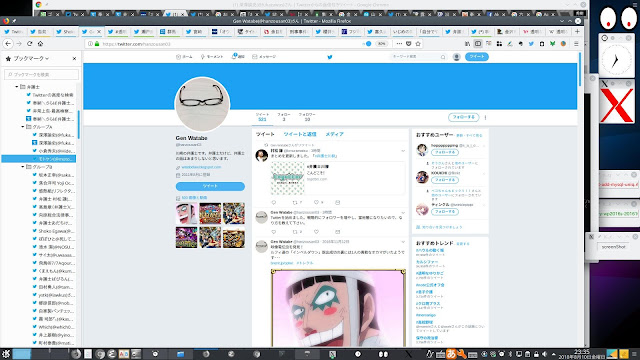The image size is (640, 360).
Task: Collapse the グループA bookmark folder
Action: coord(22,127)
